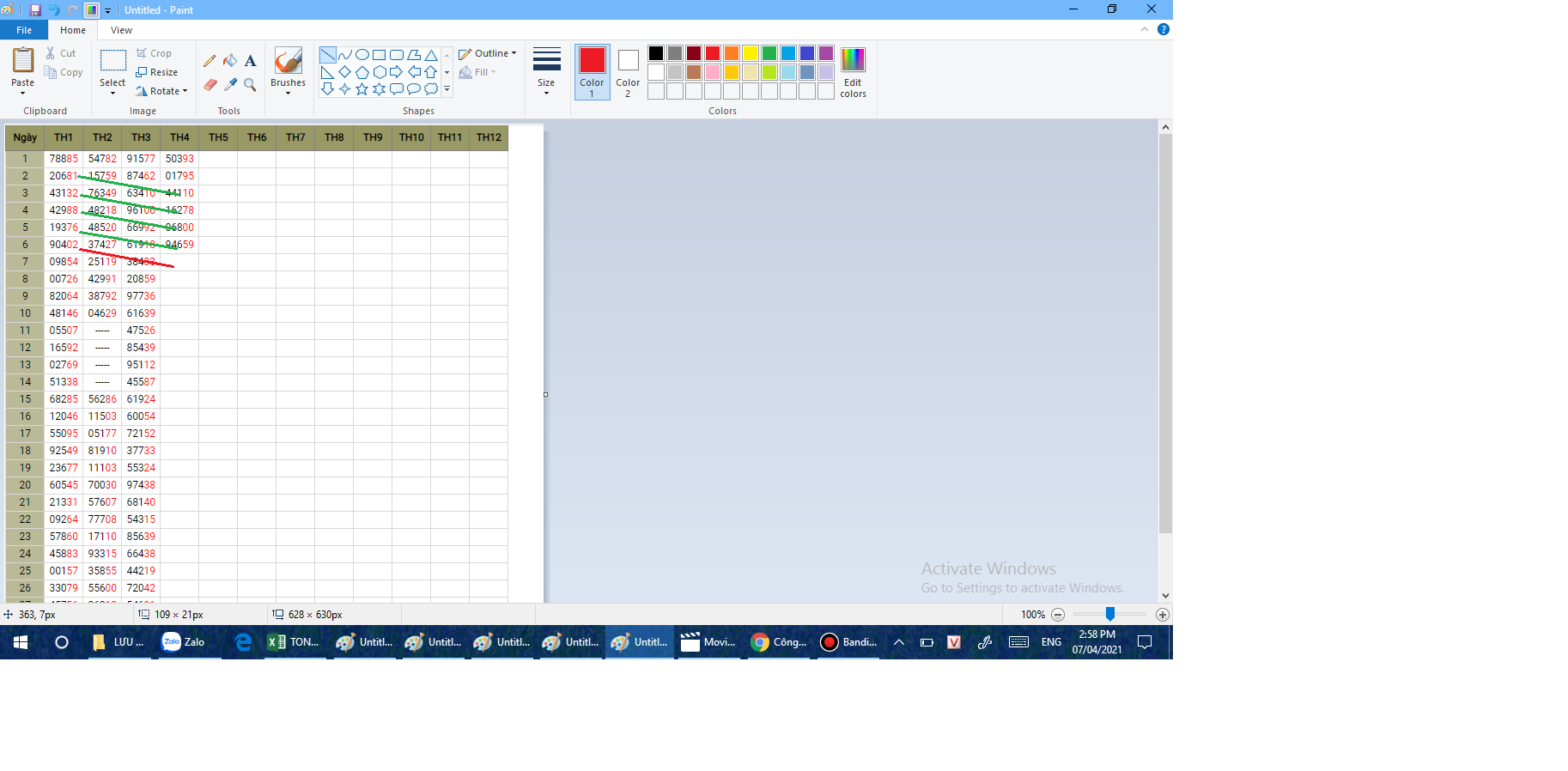The height and width of the screenshot is (771, 1568).
Task: Click the Resize button
Action: tap(157, 72)
